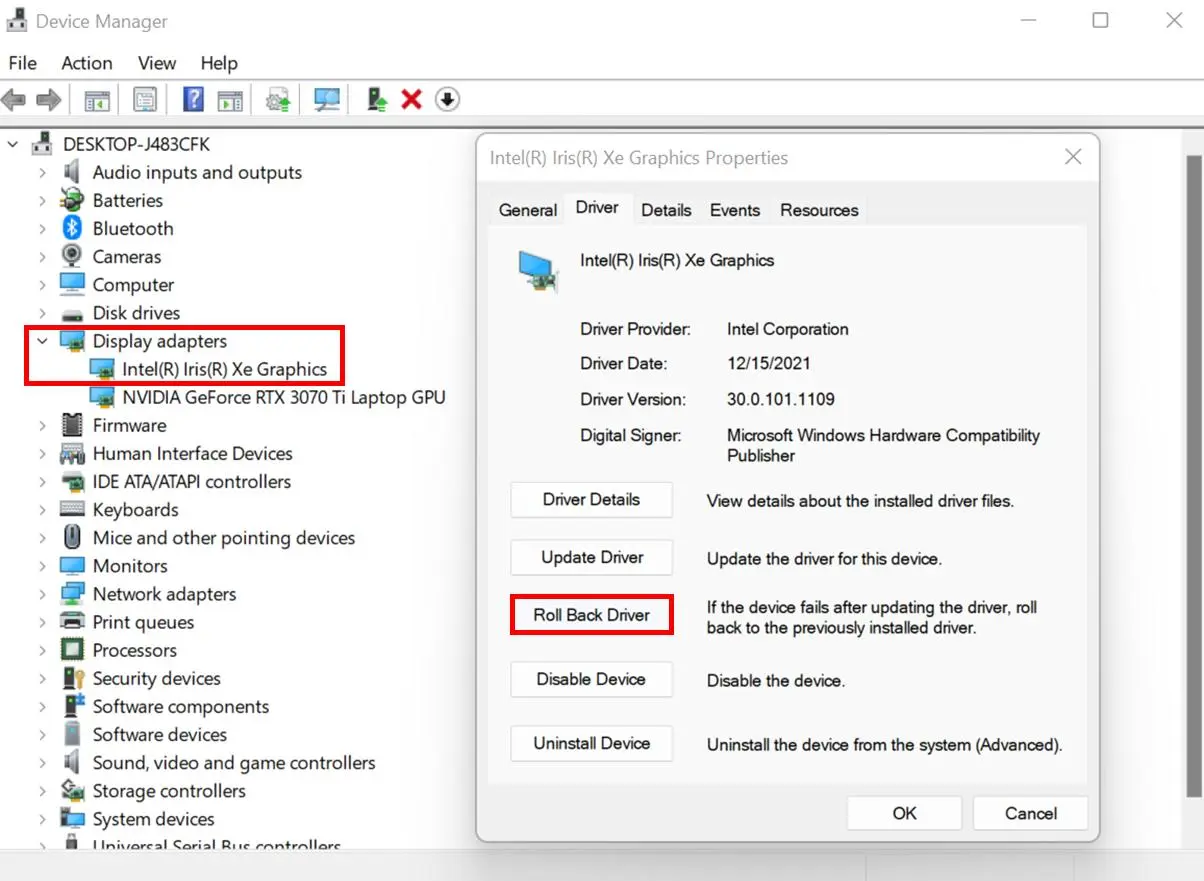
Task: Click the Driver Details button
Action: (x=591, y=499)
